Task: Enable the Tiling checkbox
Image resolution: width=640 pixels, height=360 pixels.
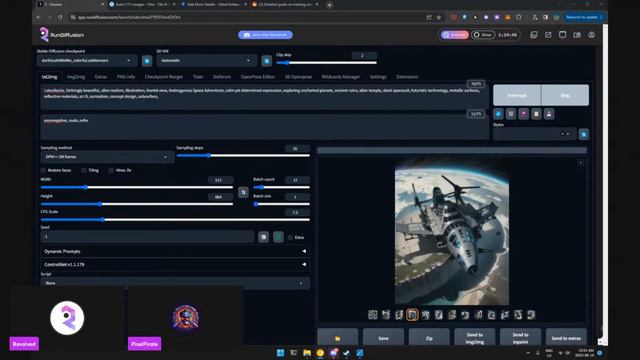Action: pyautogui.click(x=84, y=170)
